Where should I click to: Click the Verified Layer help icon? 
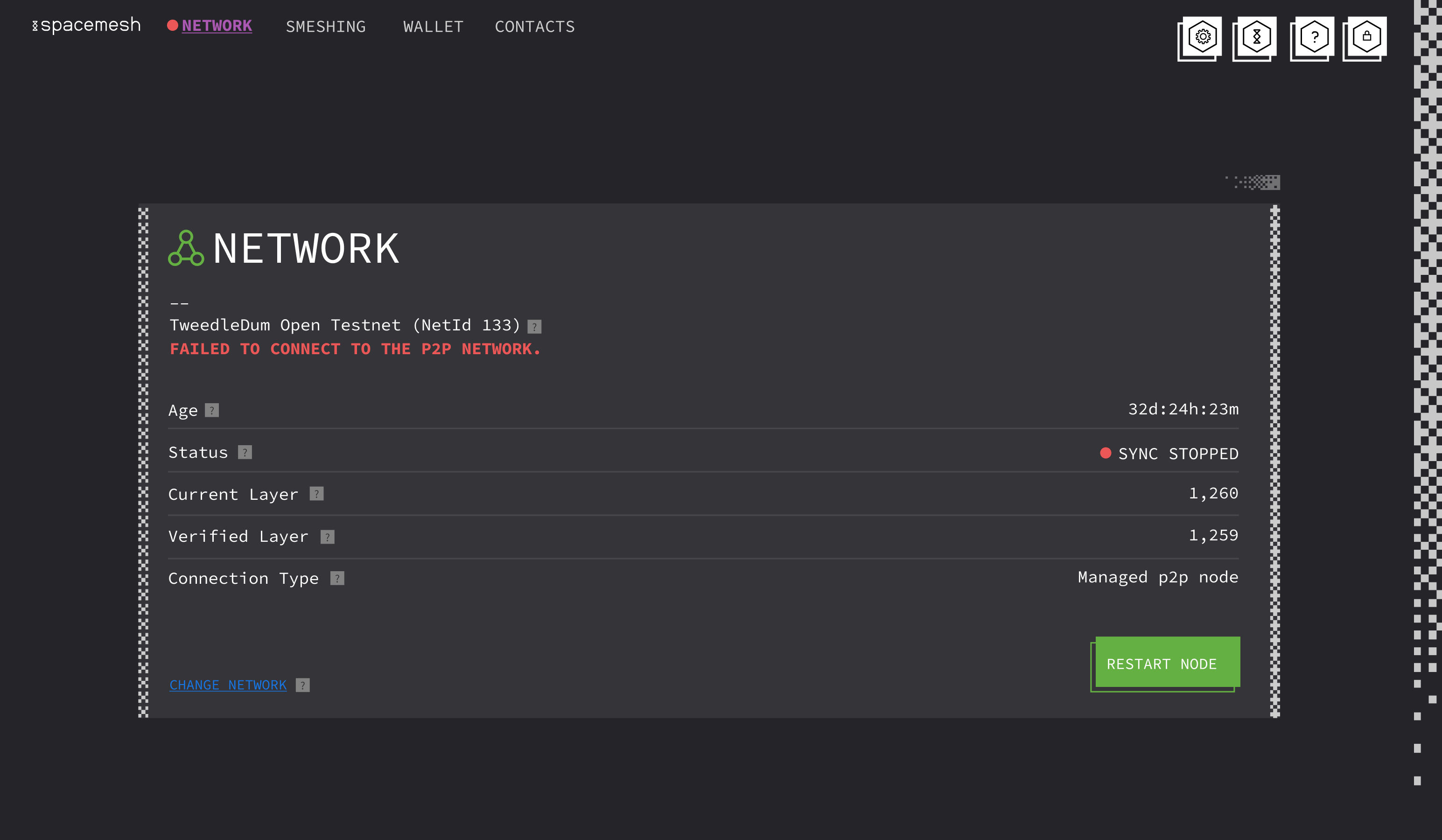pyautogui.click(x=327, y=537)
